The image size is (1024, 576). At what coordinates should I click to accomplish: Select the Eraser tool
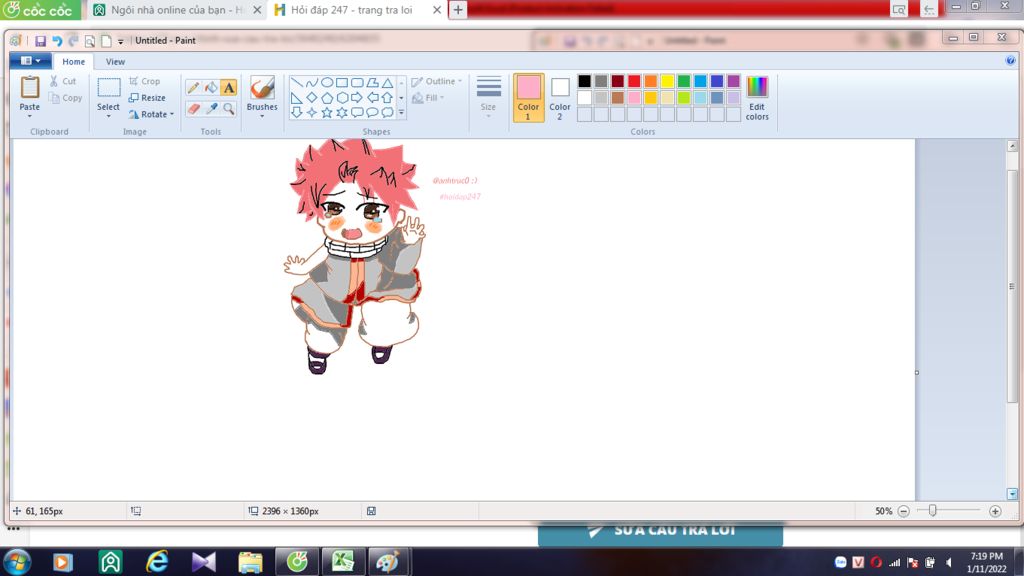193,108
